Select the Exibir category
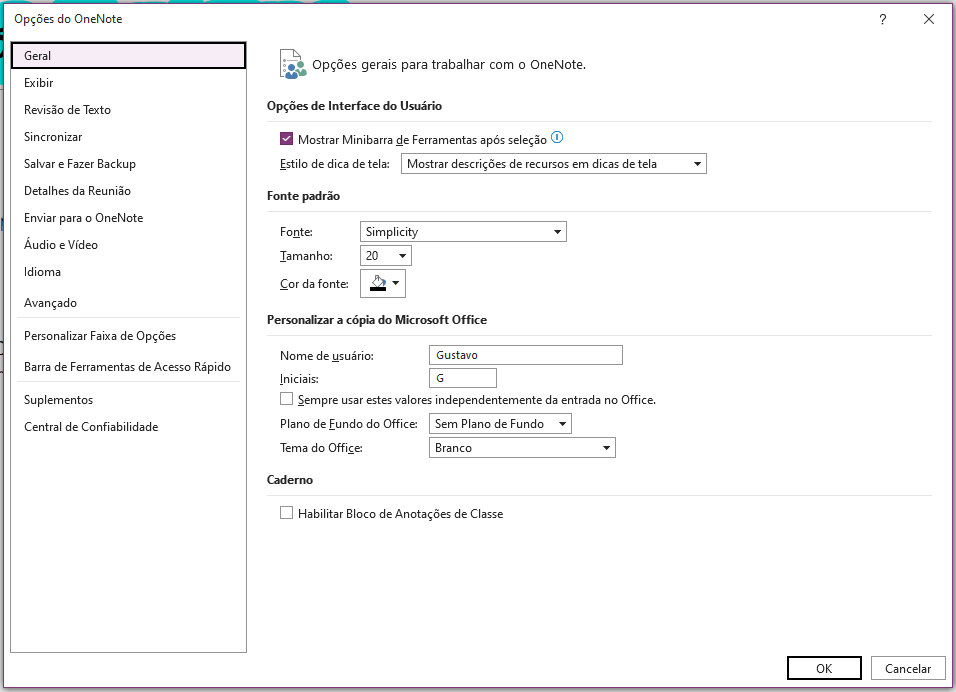The width and height of the screenshot is (956, 692). [x=129, y=82]
